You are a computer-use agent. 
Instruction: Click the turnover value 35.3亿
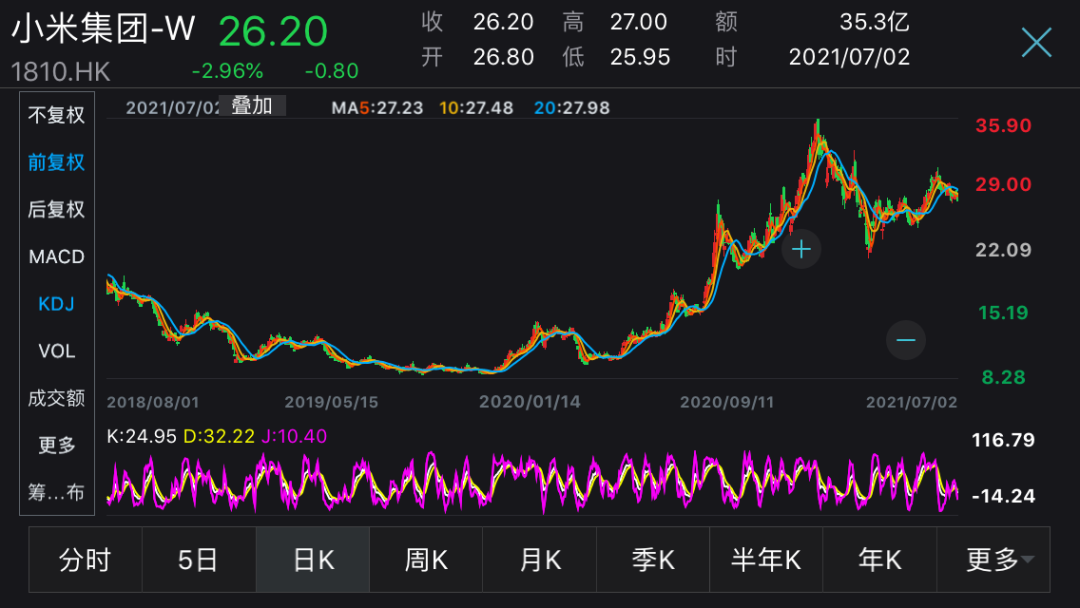click(875, 22)
